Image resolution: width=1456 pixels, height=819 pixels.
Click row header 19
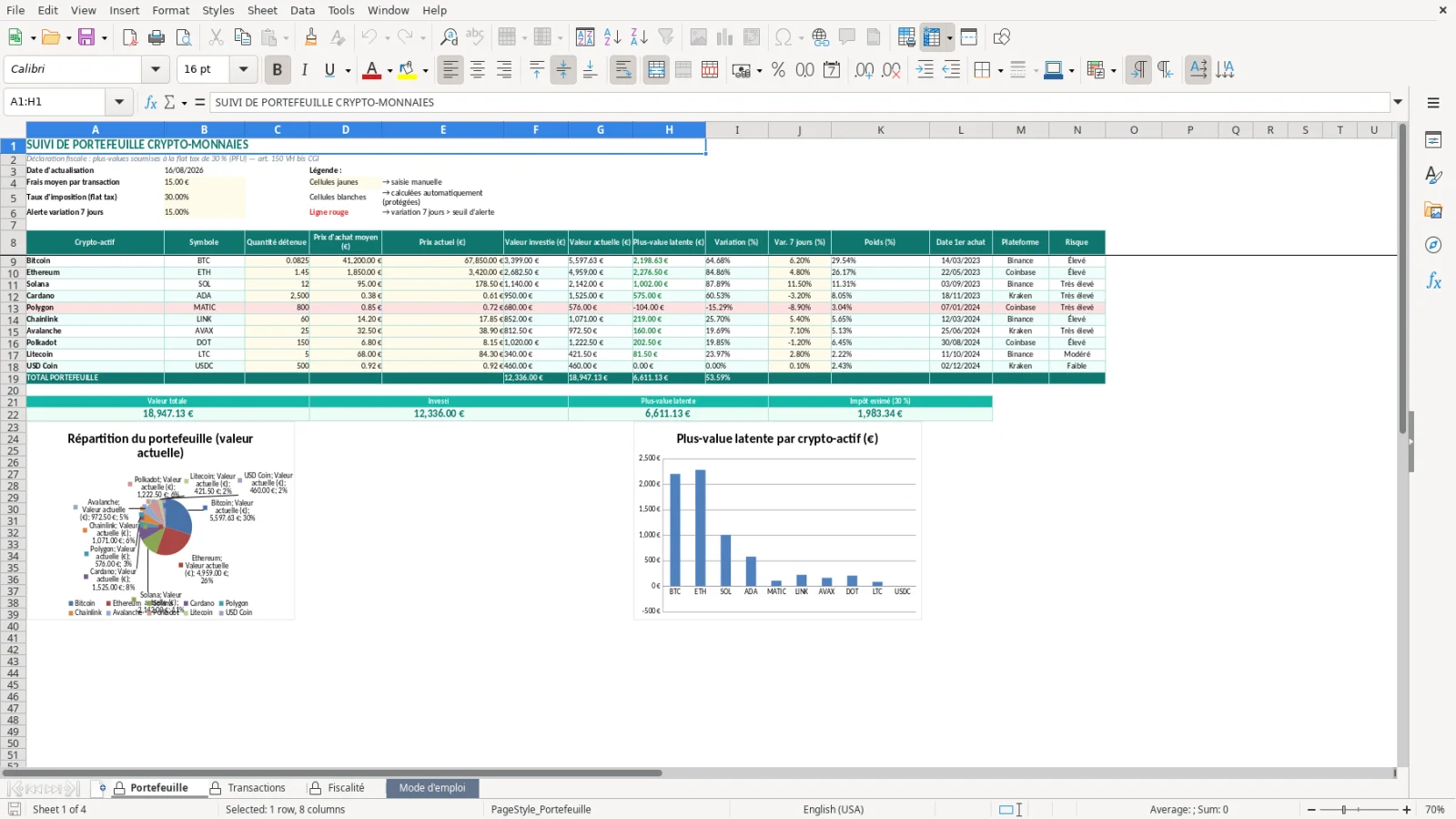[13, 379]
